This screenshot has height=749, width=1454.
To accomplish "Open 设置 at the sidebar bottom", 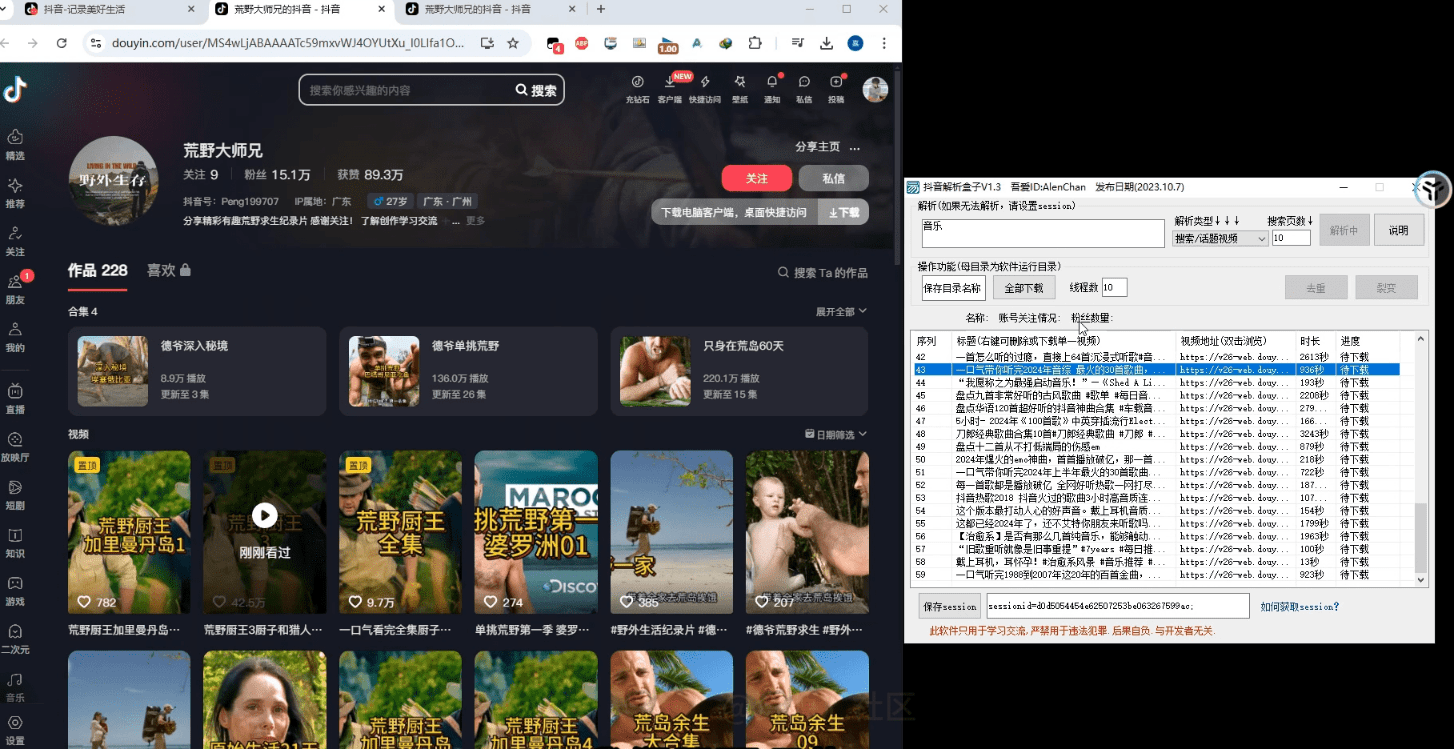I will coord(14,730).
